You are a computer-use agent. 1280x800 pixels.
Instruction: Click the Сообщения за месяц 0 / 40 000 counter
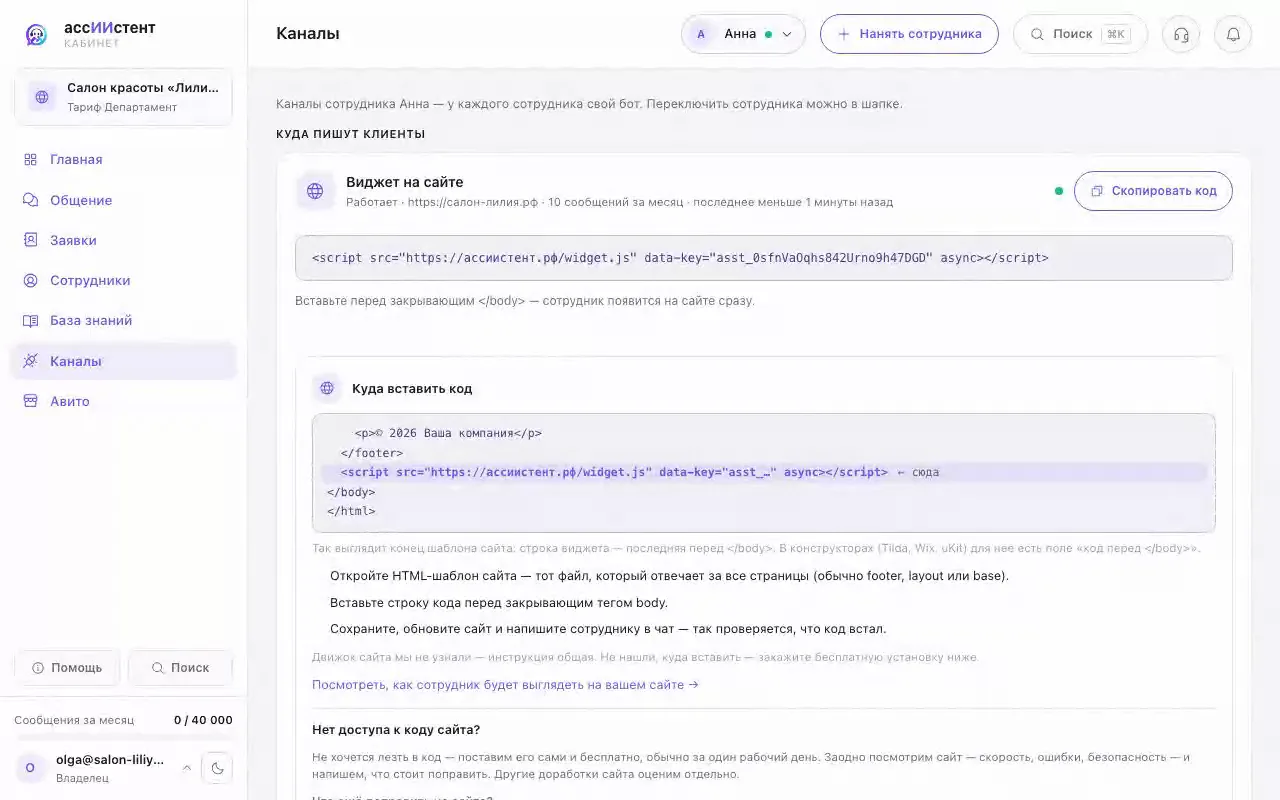124,720
